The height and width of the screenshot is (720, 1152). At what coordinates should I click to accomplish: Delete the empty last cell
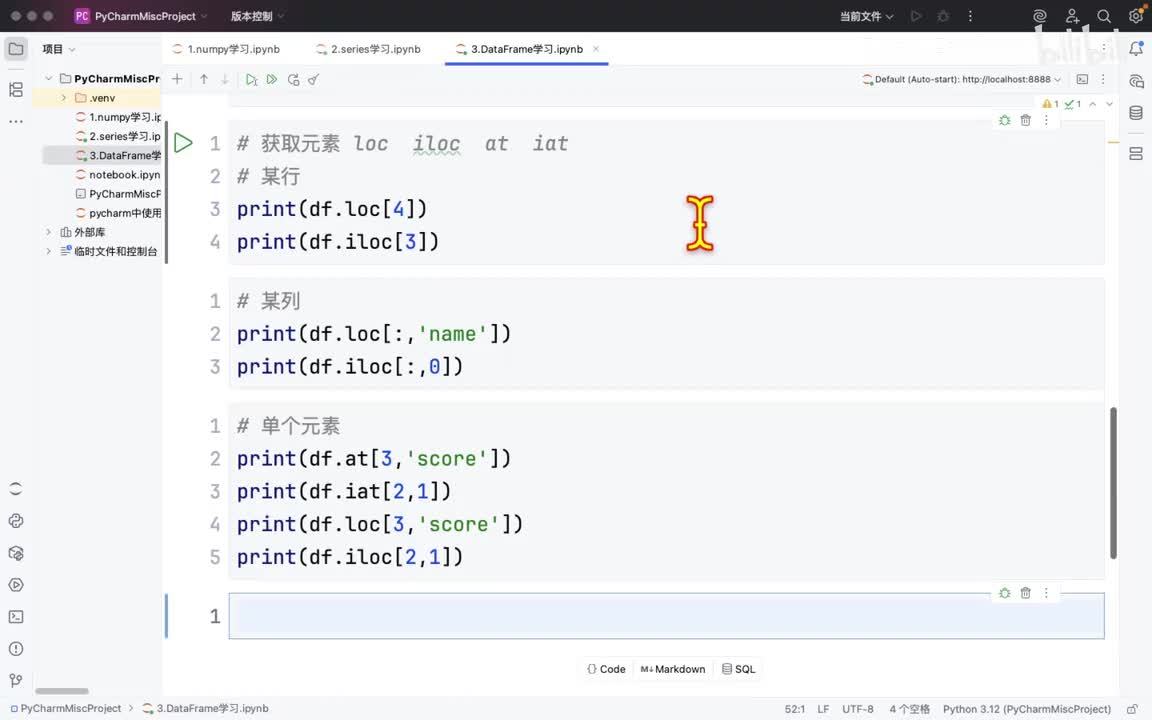point(1026,593)
